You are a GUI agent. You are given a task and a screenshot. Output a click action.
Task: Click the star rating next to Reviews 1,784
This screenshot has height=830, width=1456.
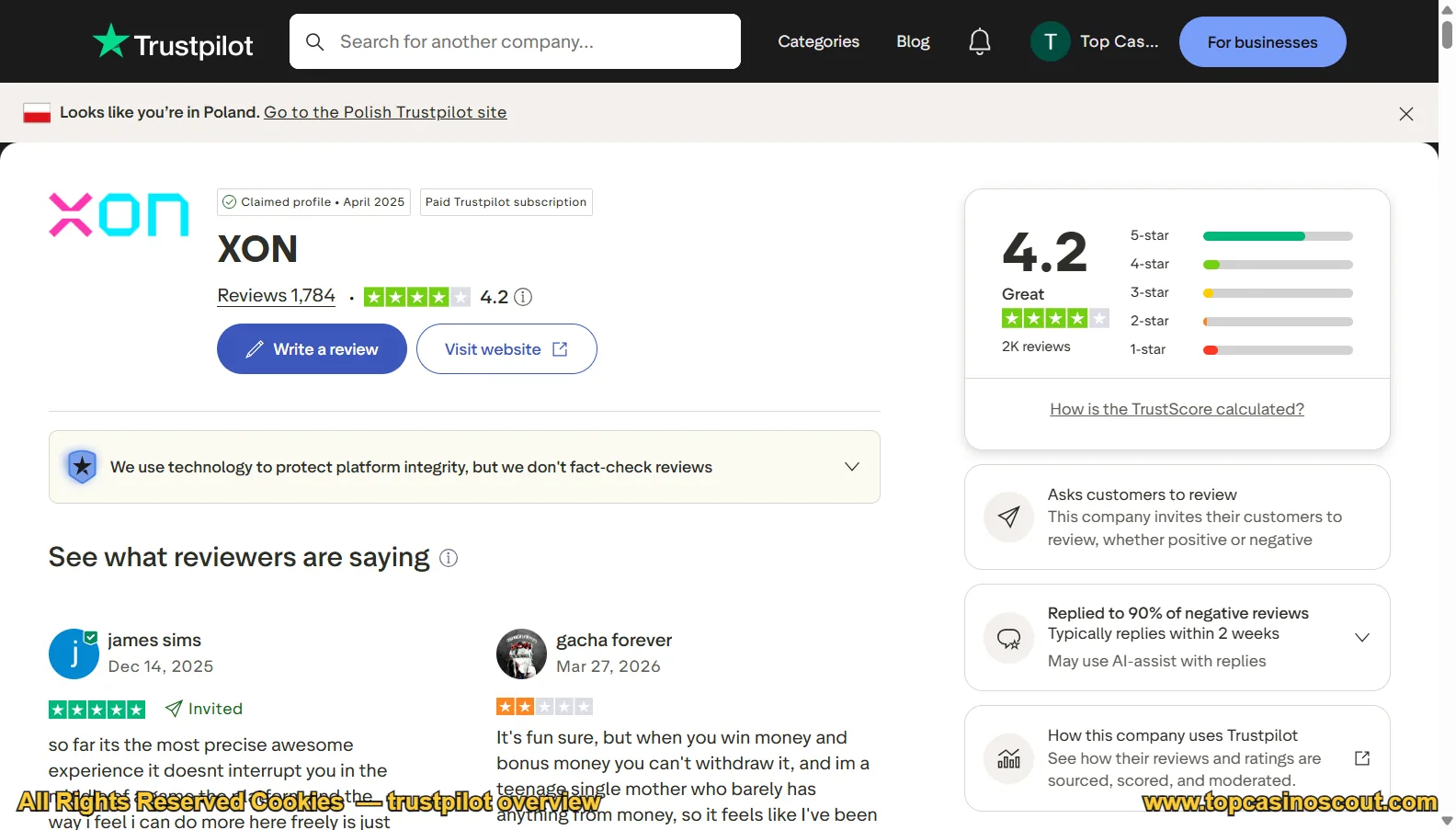coord(417,297)
